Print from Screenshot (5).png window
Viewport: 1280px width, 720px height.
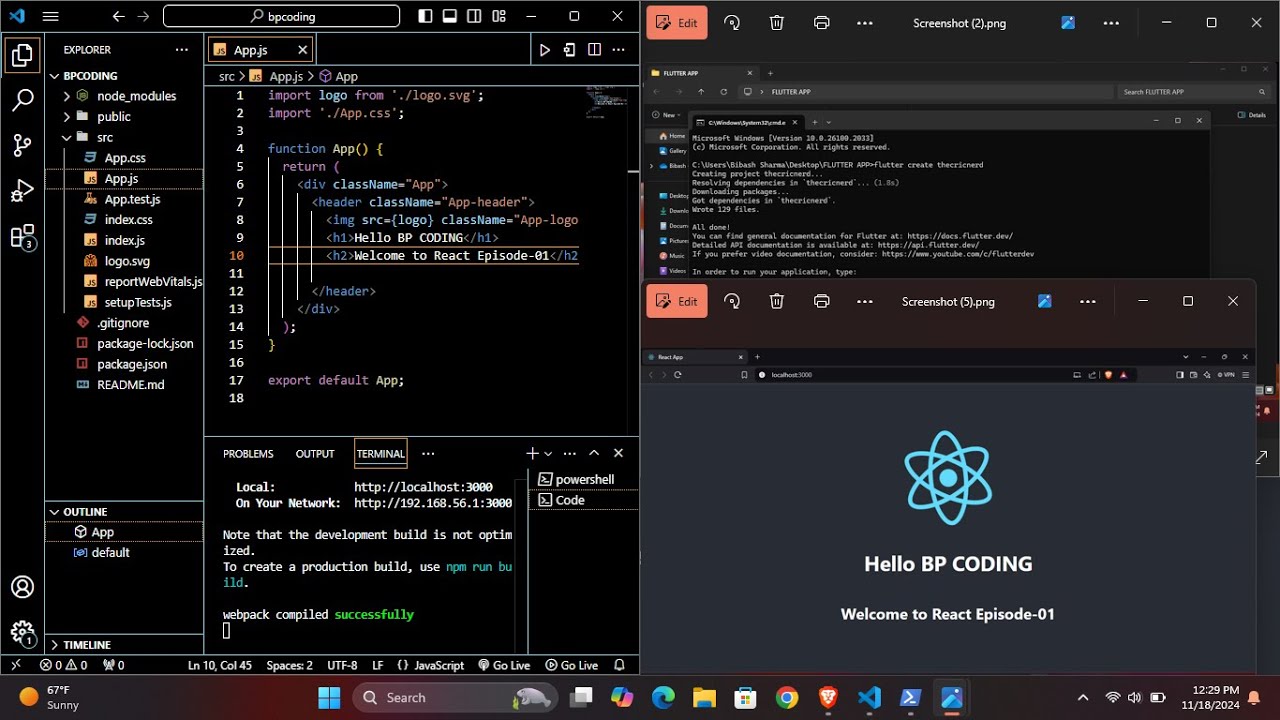coord(821,301)
